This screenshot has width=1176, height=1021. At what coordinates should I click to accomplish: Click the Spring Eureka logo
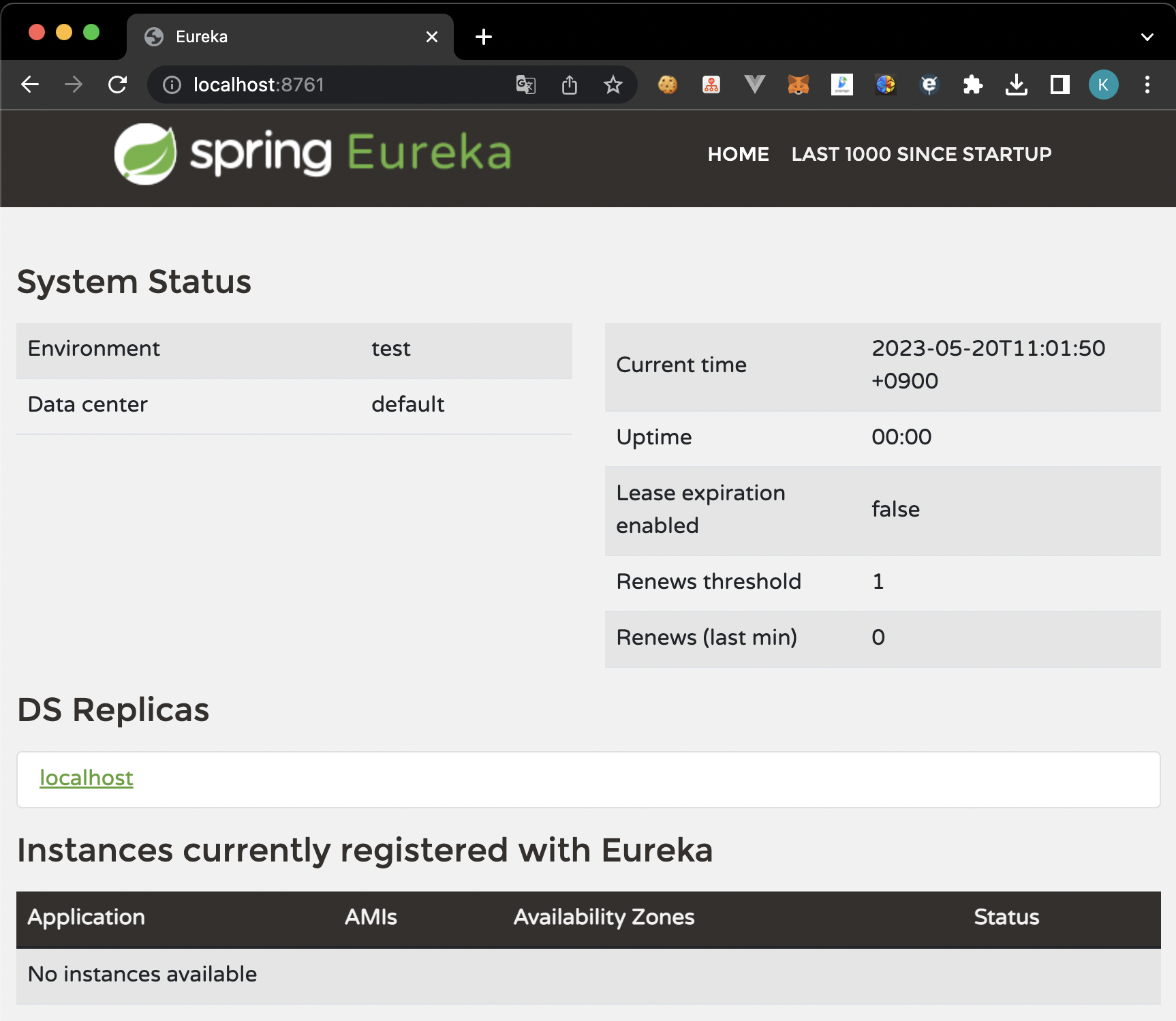313,153
